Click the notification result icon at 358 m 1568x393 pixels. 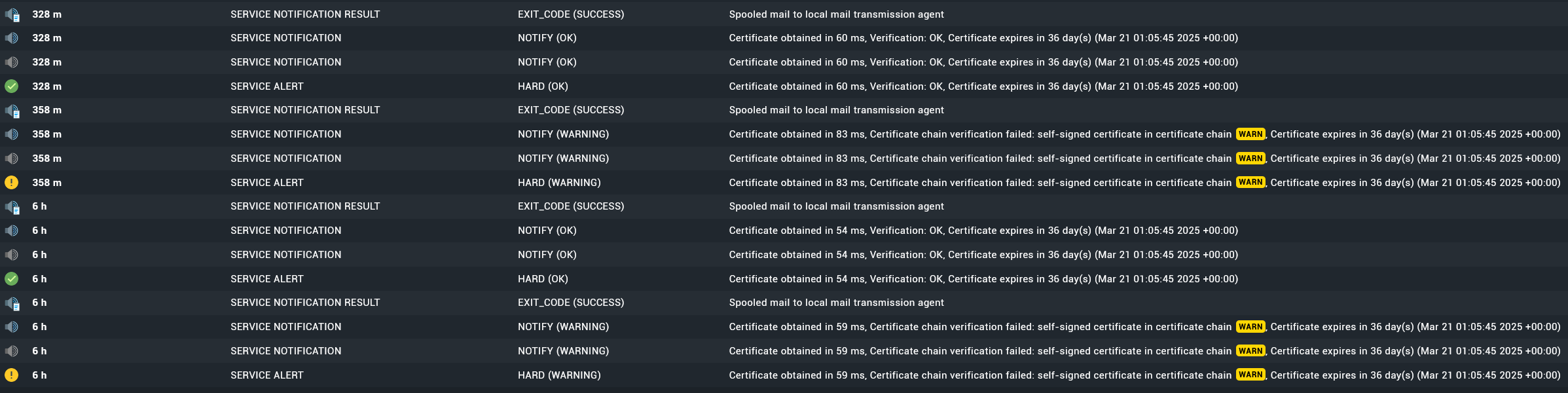12,111
